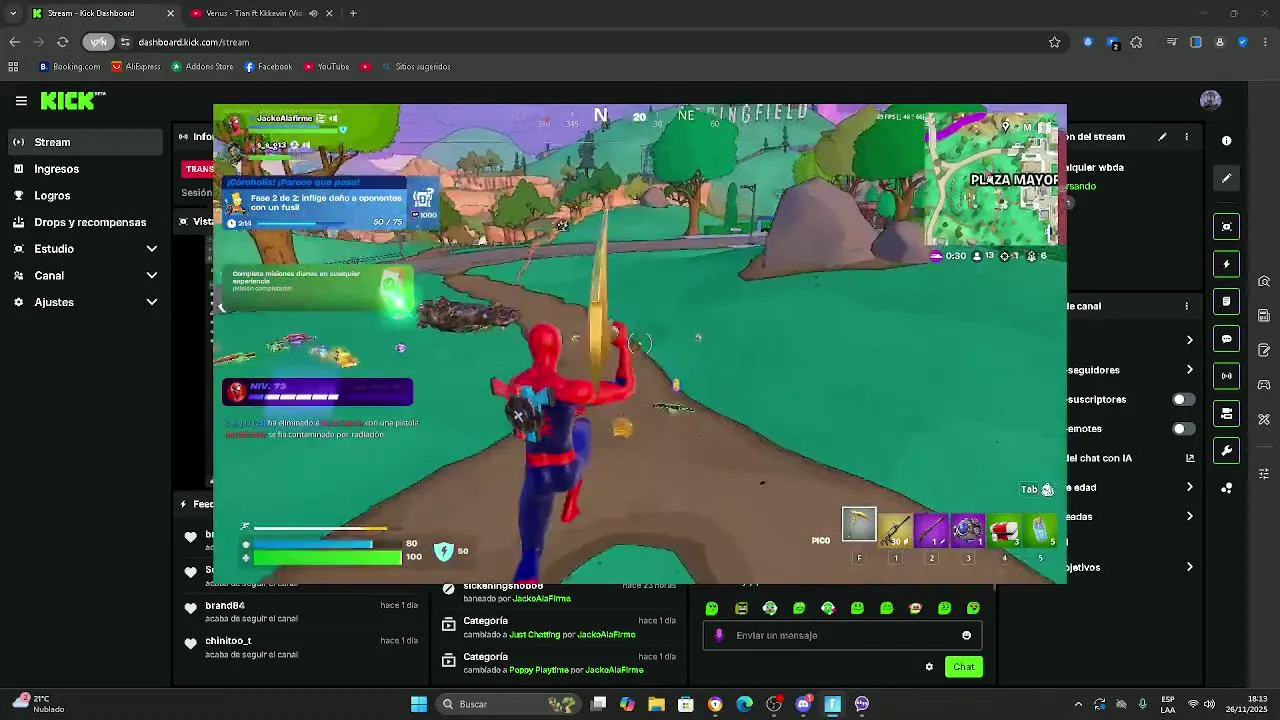Image resolution: width=1280 pixels, height=720 pixels.
Task: Open the chat con IA external link
Action: [1189, 458]
